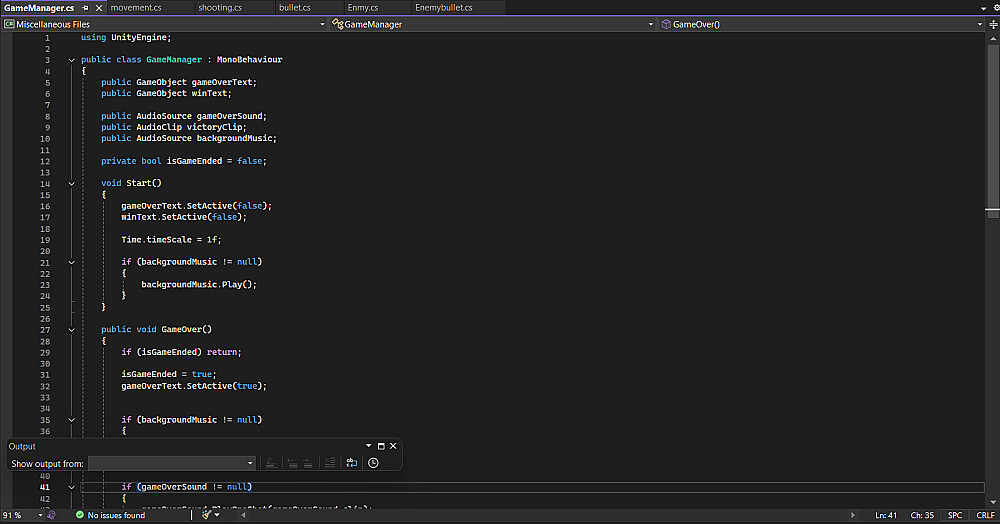Open the Show output from combo box

(172, 463)
